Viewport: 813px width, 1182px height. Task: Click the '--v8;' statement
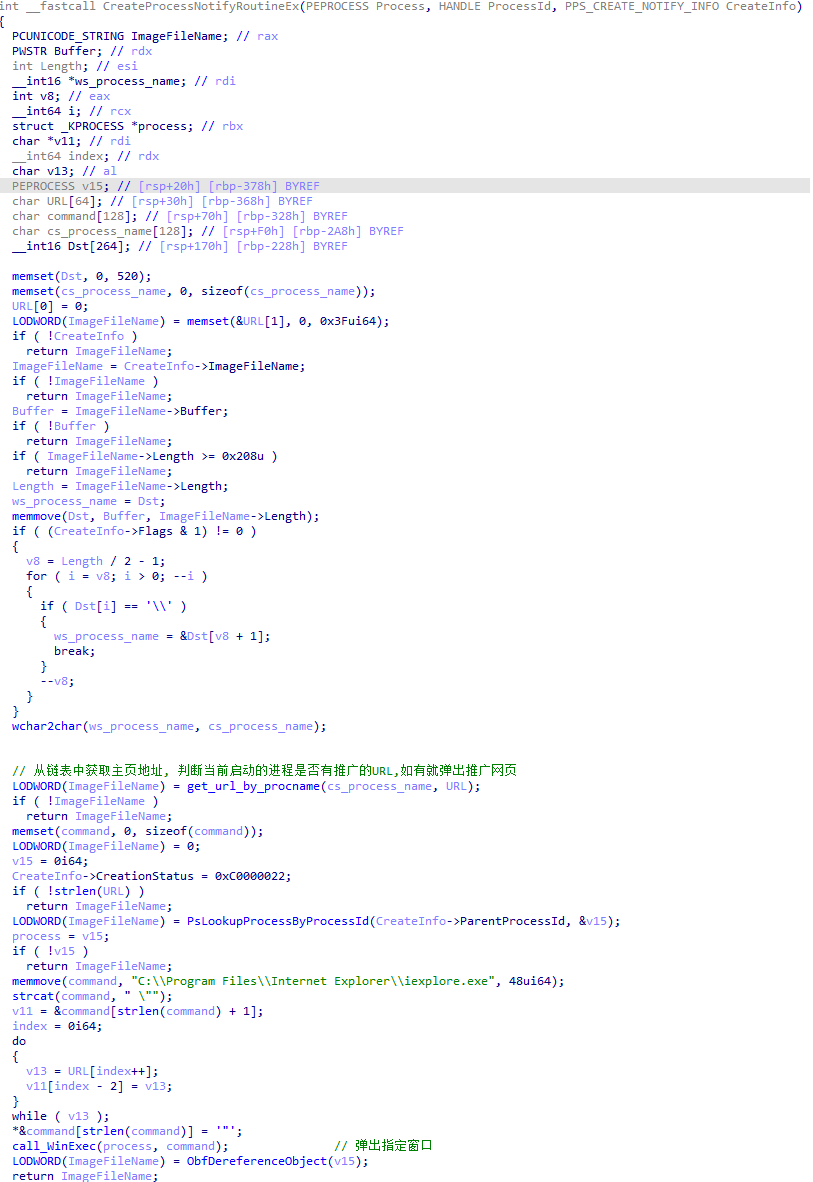[x=57, y=681]
